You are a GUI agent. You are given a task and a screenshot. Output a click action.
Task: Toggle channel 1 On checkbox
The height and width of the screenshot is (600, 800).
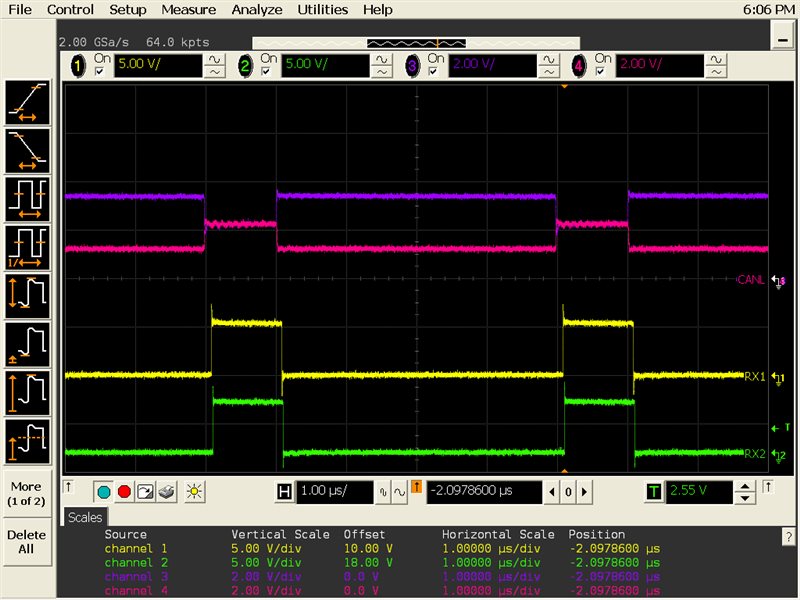click(99, 71)
